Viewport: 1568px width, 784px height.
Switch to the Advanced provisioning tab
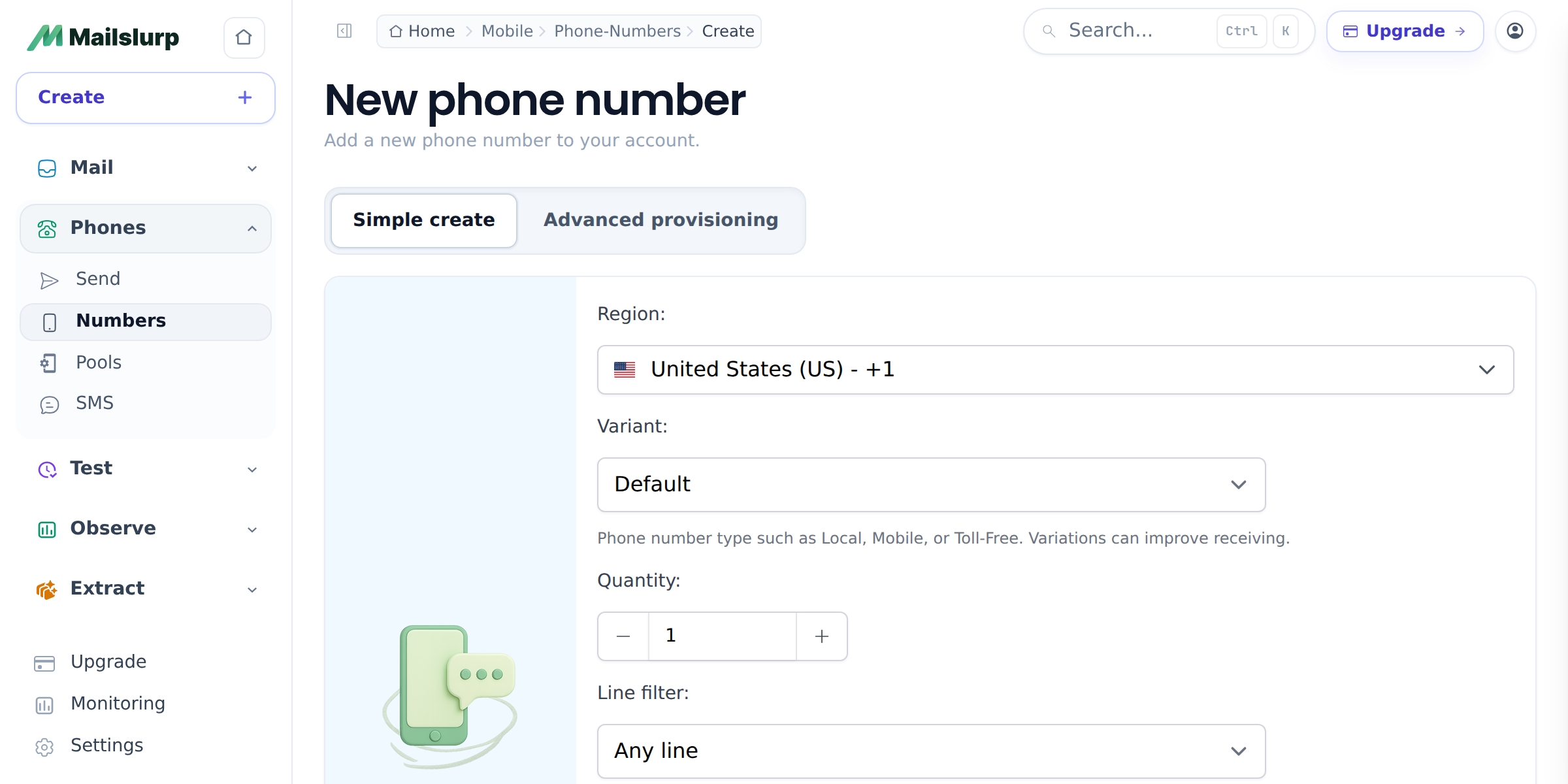[x=661, y=220]
